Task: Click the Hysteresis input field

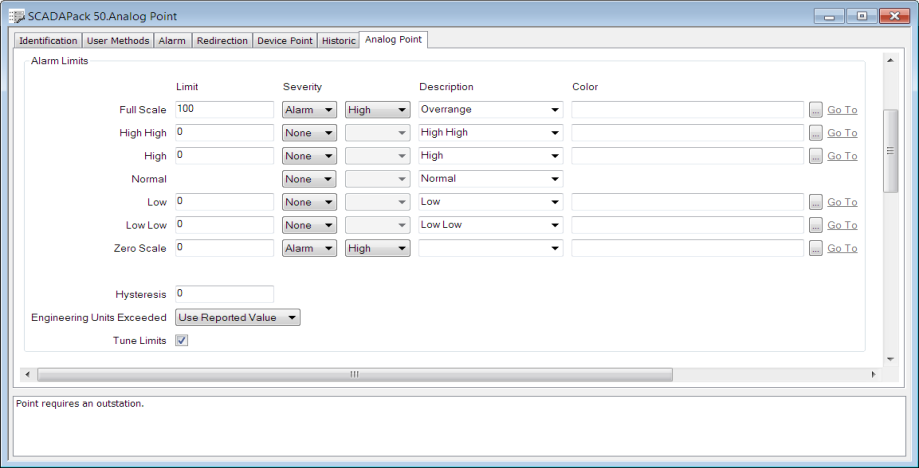Action: pyautogui.click(x=224, y=294)
